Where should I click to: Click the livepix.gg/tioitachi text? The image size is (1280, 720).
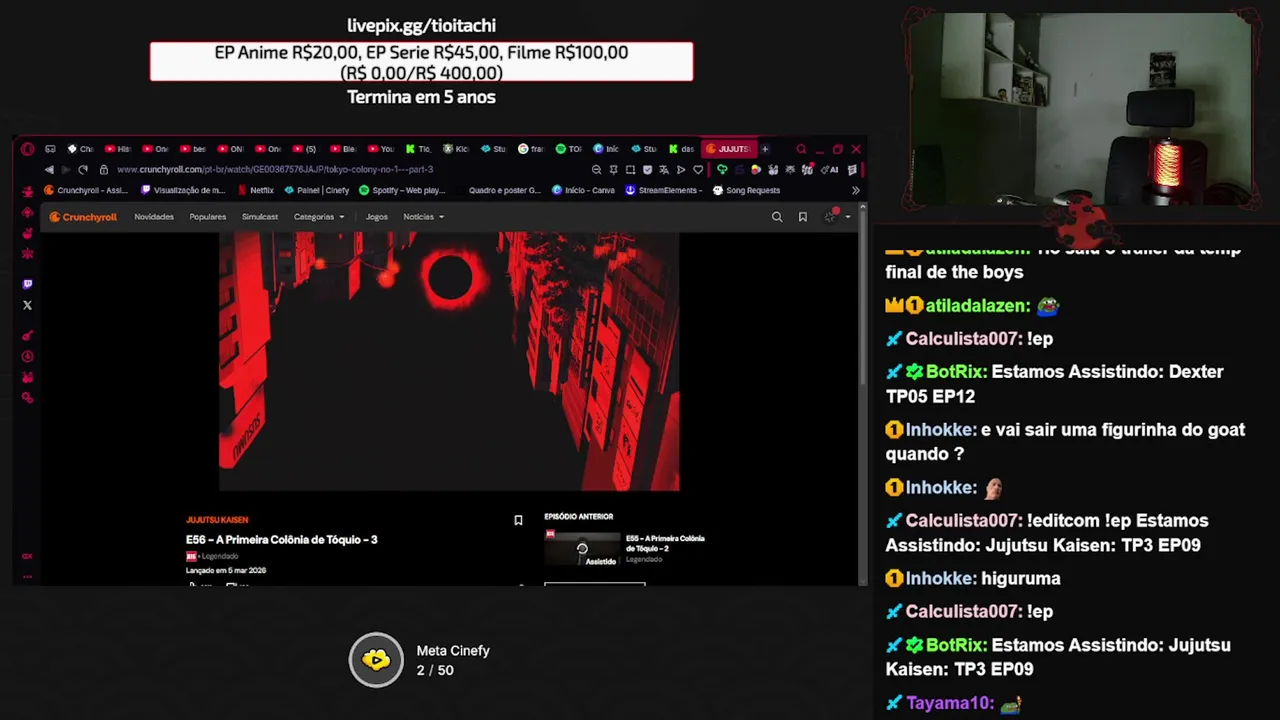coord(421,25)
